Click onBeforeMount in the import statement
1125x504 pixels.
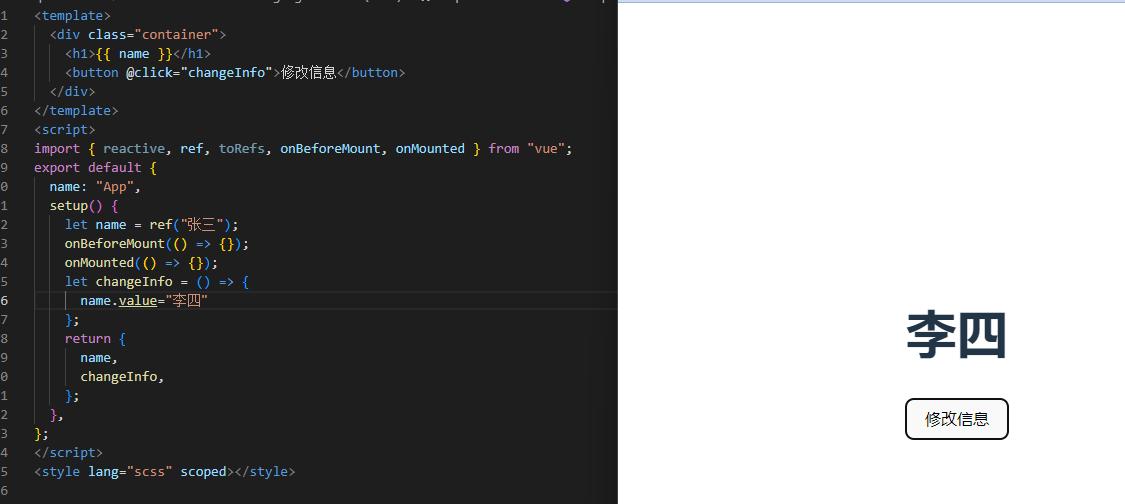click(x=330, y=149)
